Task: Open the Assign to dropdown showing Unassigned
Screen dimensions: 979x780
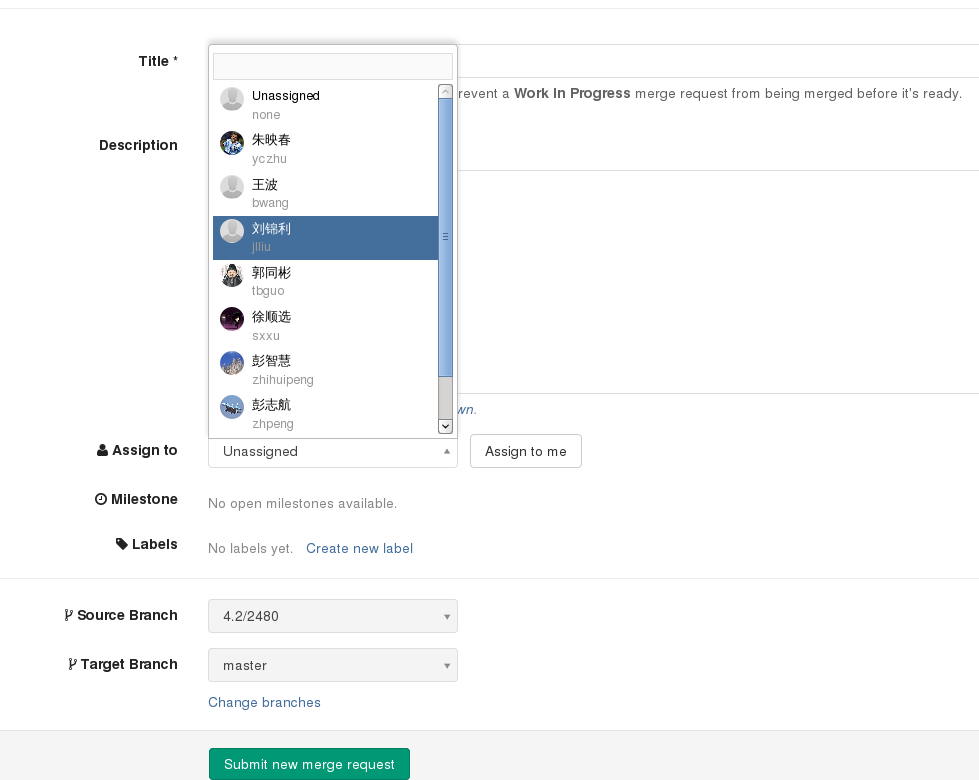Action: [332, 451]
